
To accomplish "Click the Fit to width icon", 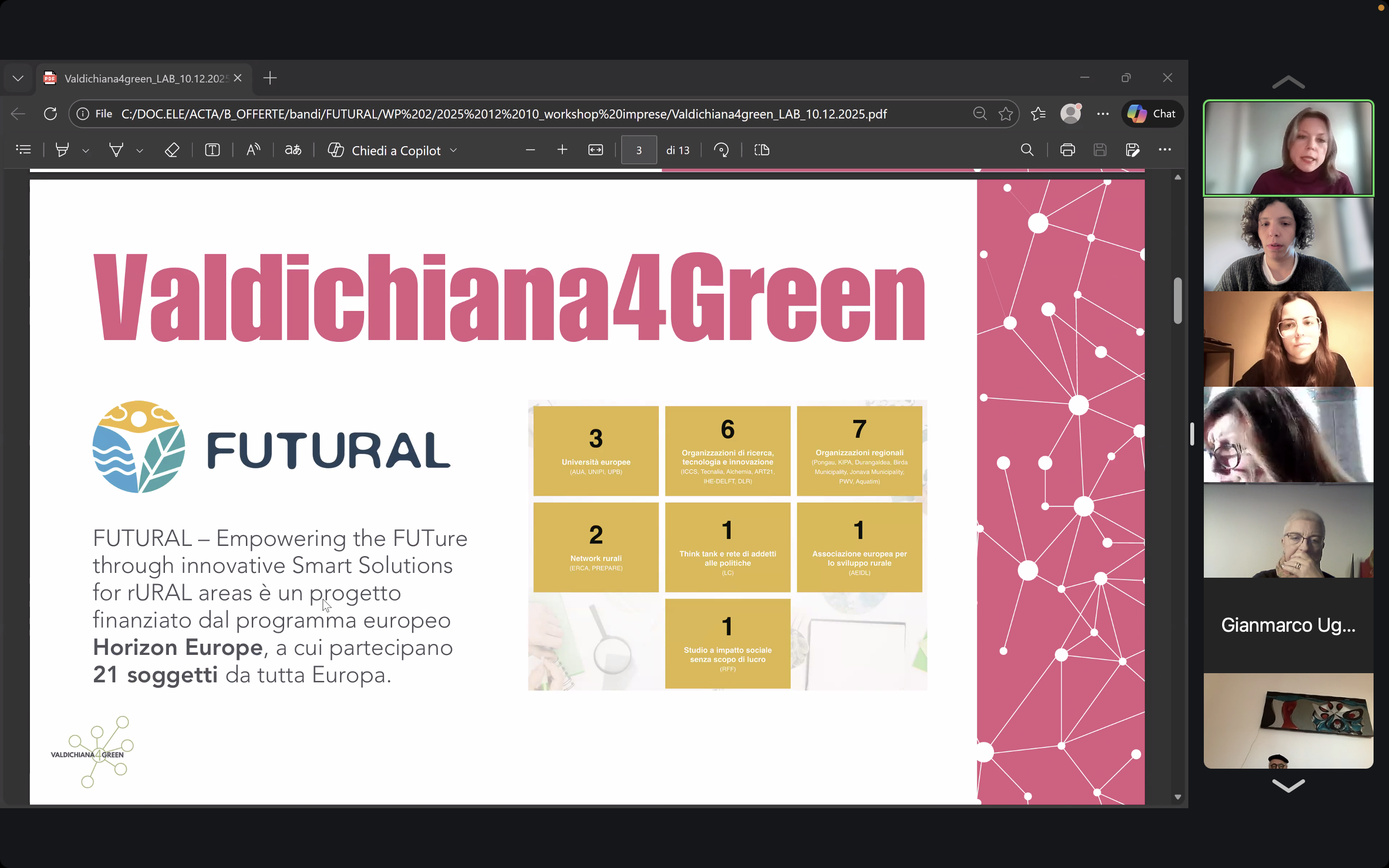I will point(595,150).
